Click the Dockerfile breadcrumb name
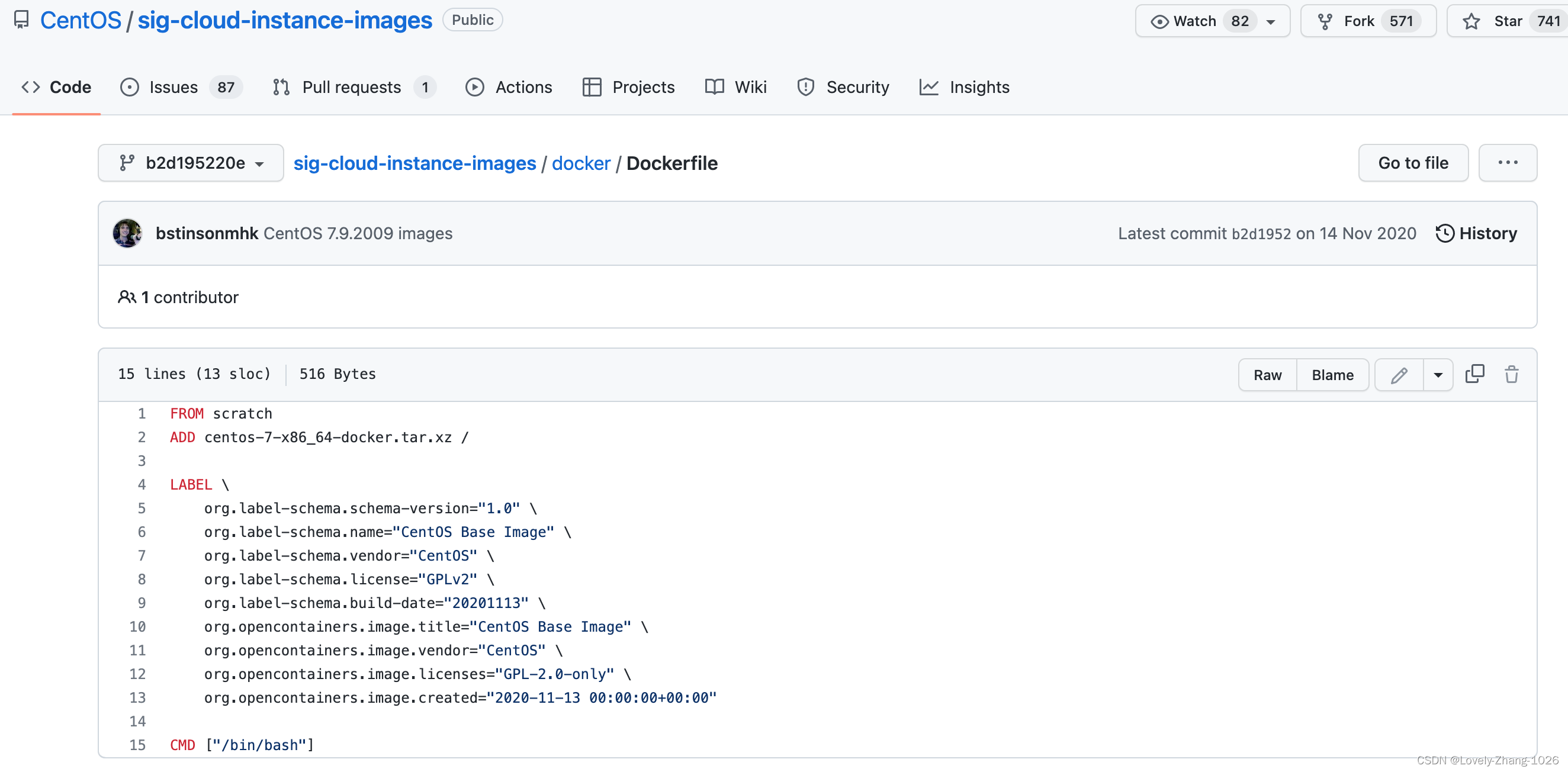 (x=671, y=163)
